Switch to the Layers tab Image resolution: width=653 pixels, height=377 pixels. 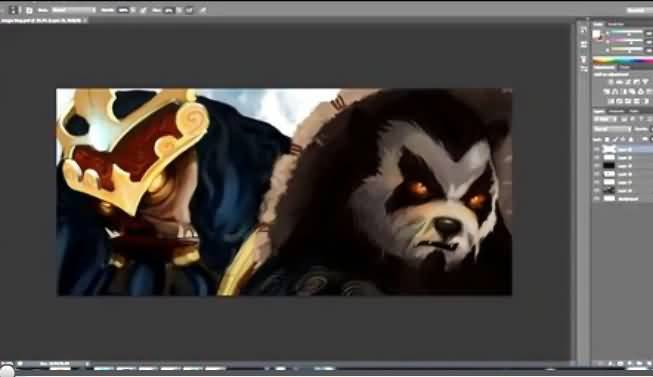pyautogui.click(x=599, y=111)
